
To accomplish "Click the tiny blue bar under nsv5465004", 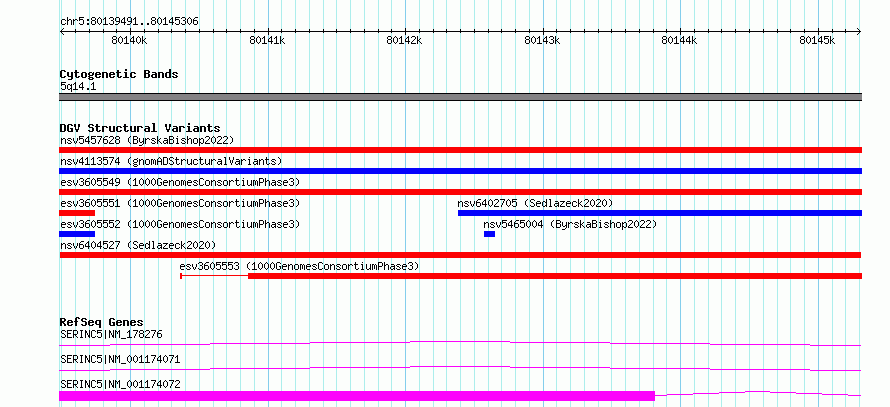I will click(x=489, y=234).
